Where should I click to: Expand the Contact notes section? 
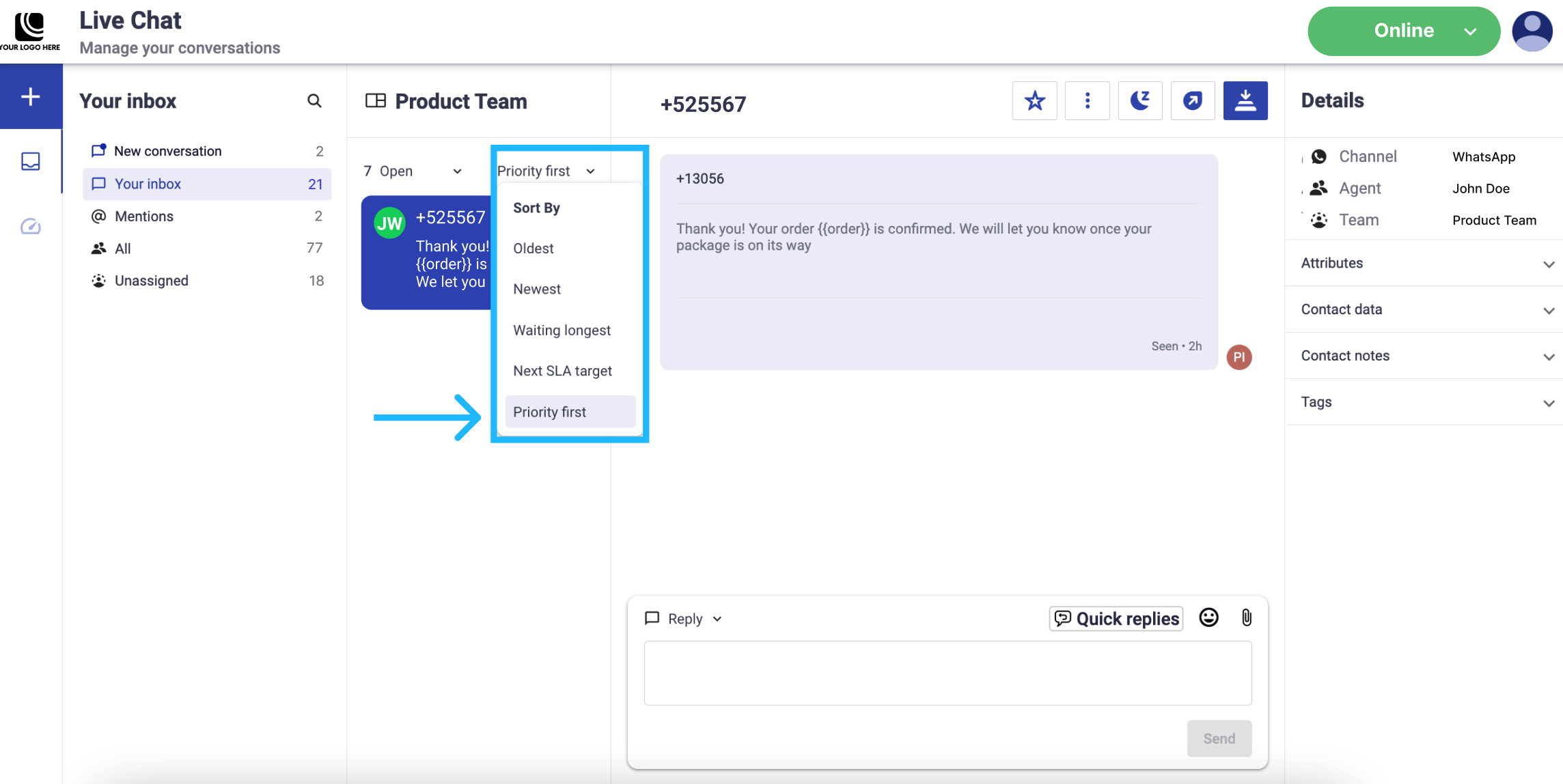coord(1424,356)
